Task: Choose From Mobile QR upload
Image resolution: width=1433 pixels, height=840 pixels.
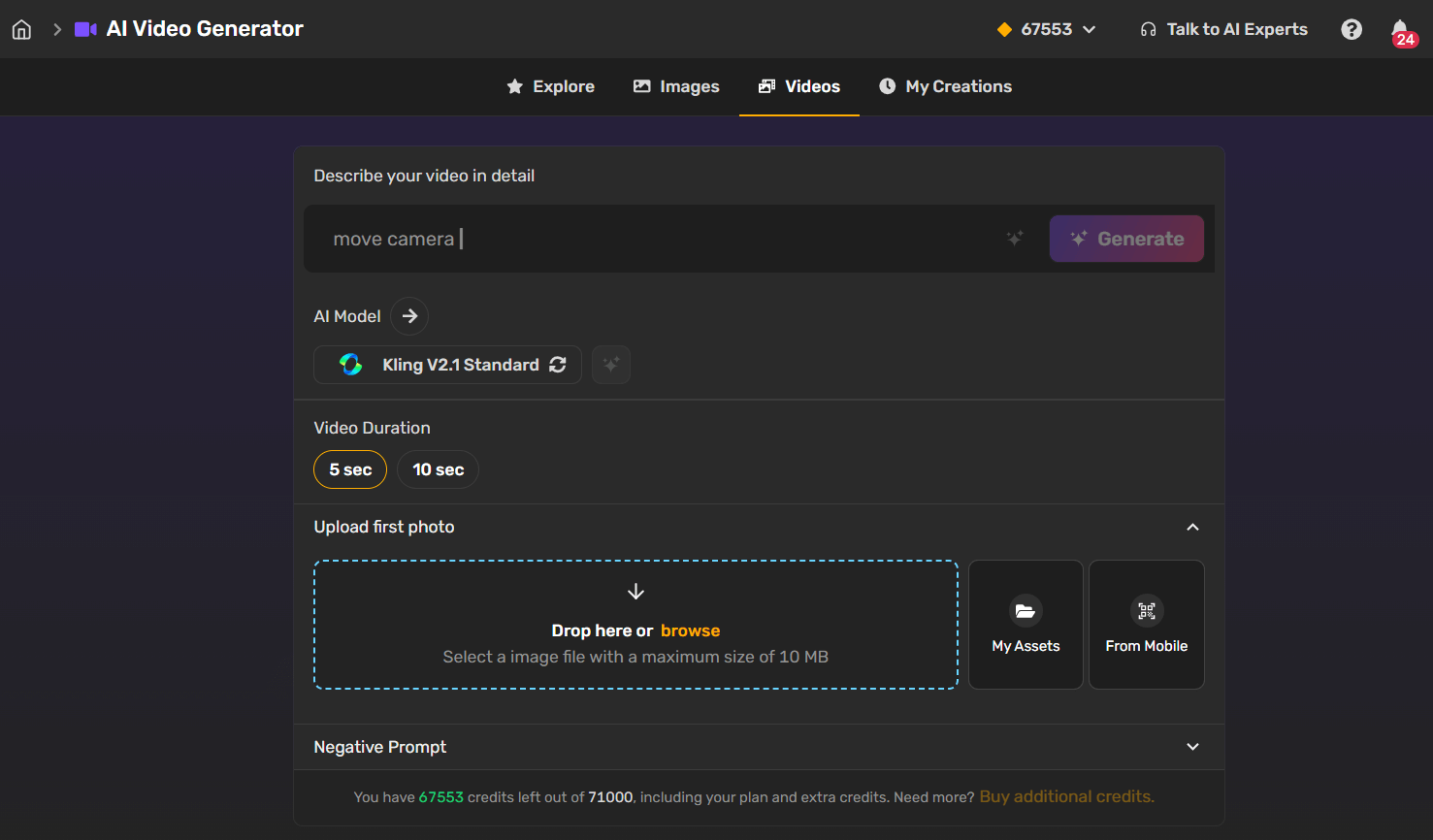Action: coord(1147,625)
